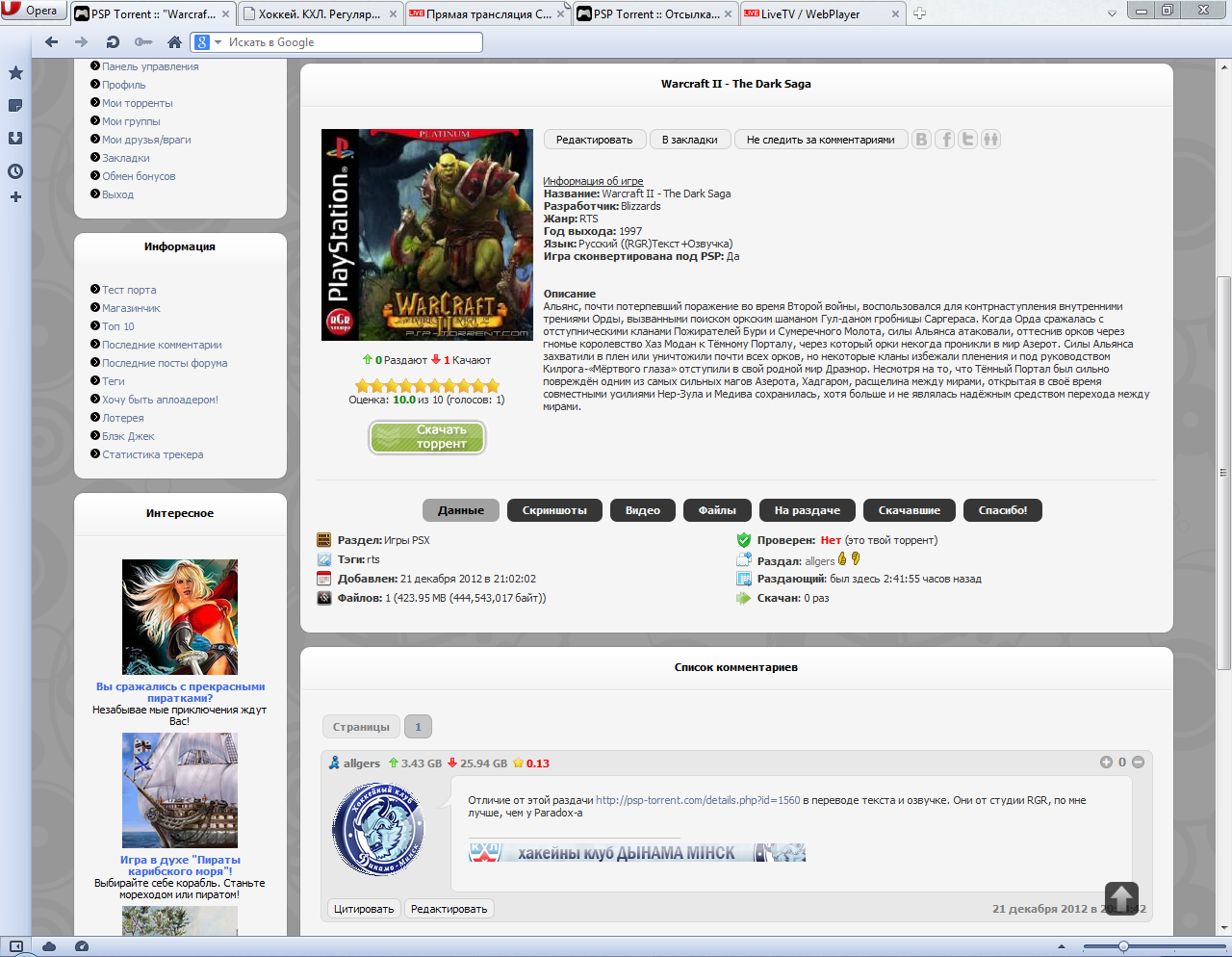1232x957 pixels.
Task: Click "Редактировать" under the comment
Action: [449, 909]
